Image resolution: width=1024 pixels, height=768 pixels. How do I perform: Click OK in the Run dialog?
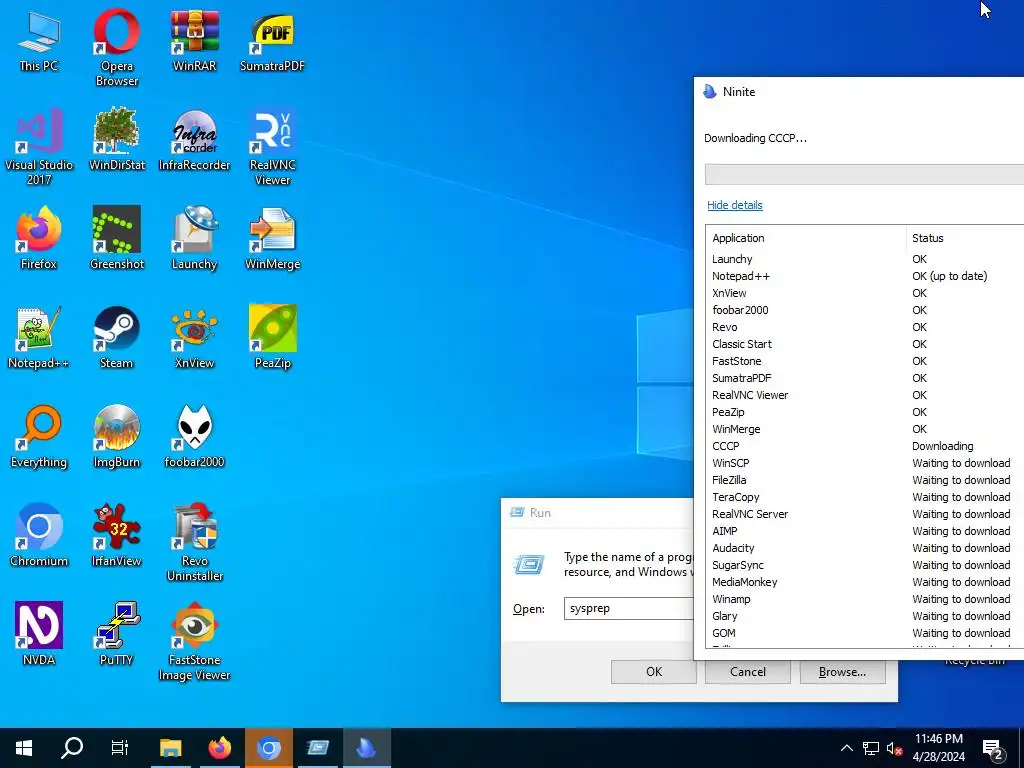pos(654,672)
